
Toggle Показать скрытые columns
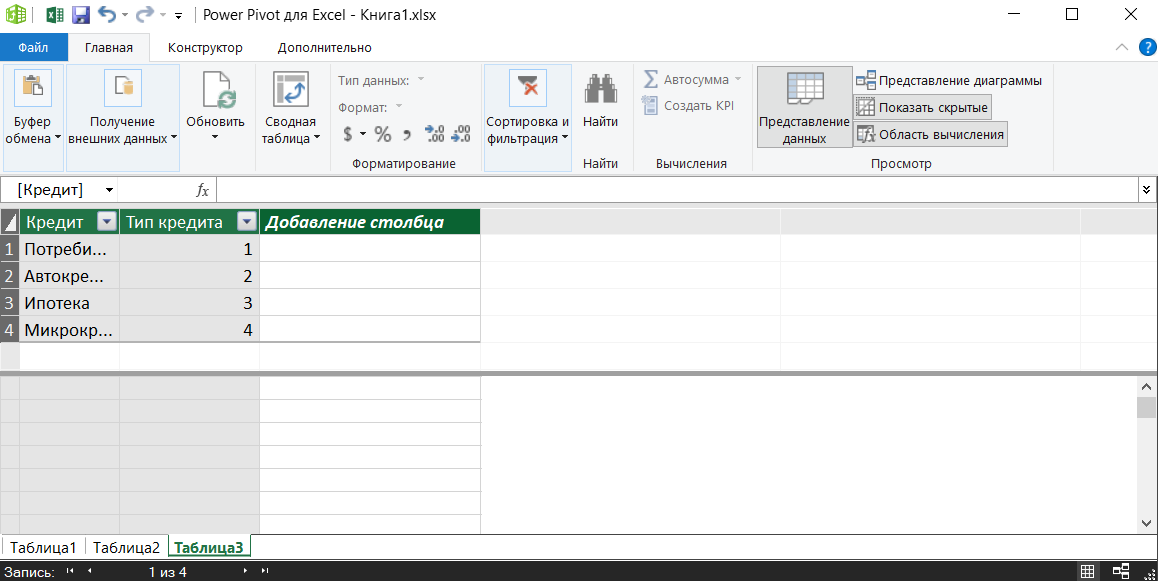pos(921,107)
